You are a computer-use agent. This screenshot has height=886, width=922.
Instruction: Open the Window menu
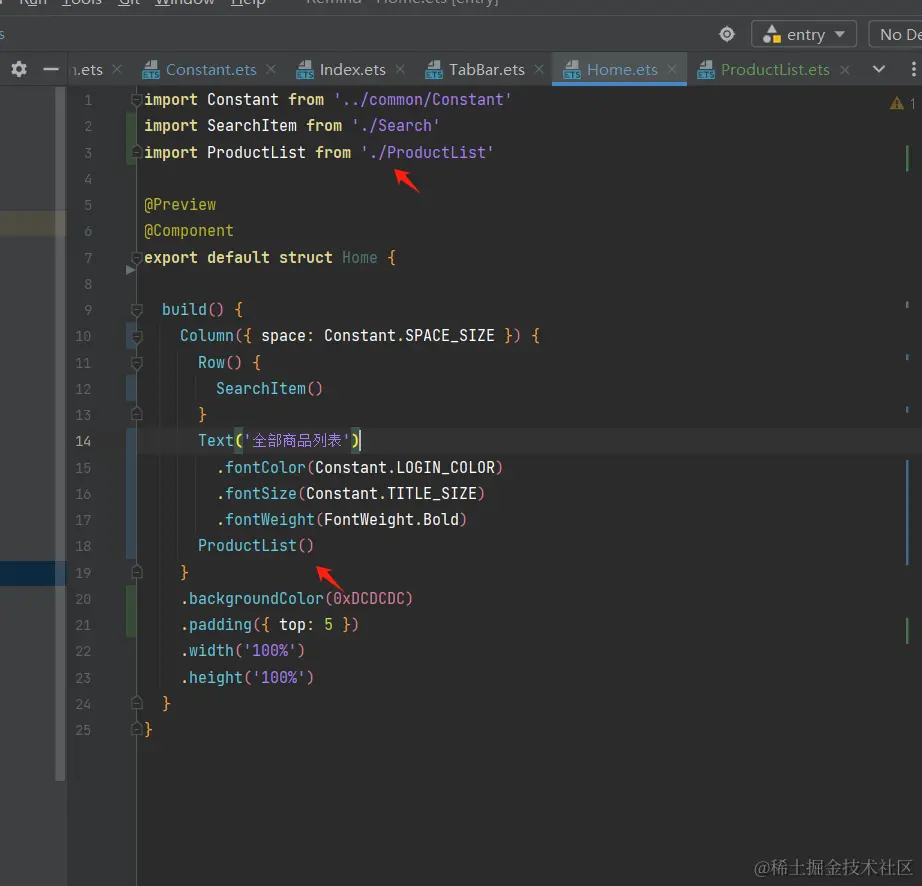tap(185, 2)
